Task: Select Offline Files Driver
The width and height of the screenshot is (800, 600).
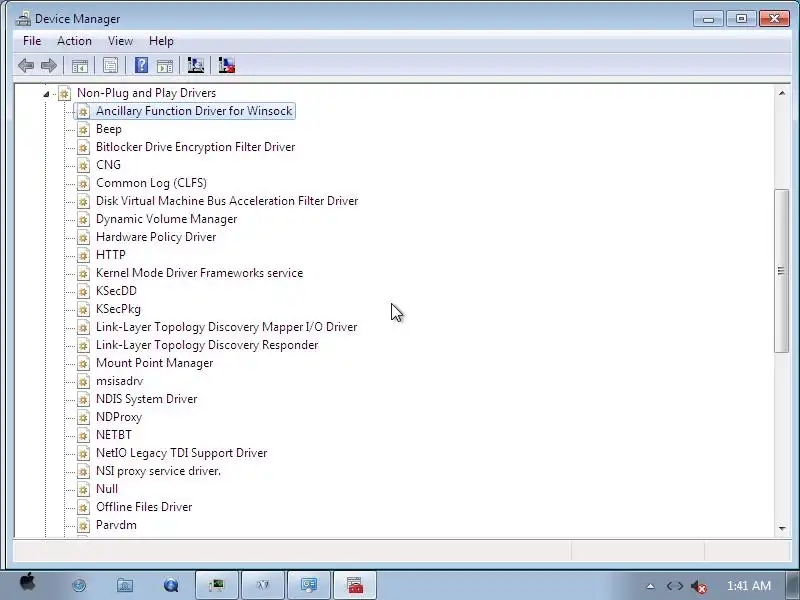Action: 144,507
